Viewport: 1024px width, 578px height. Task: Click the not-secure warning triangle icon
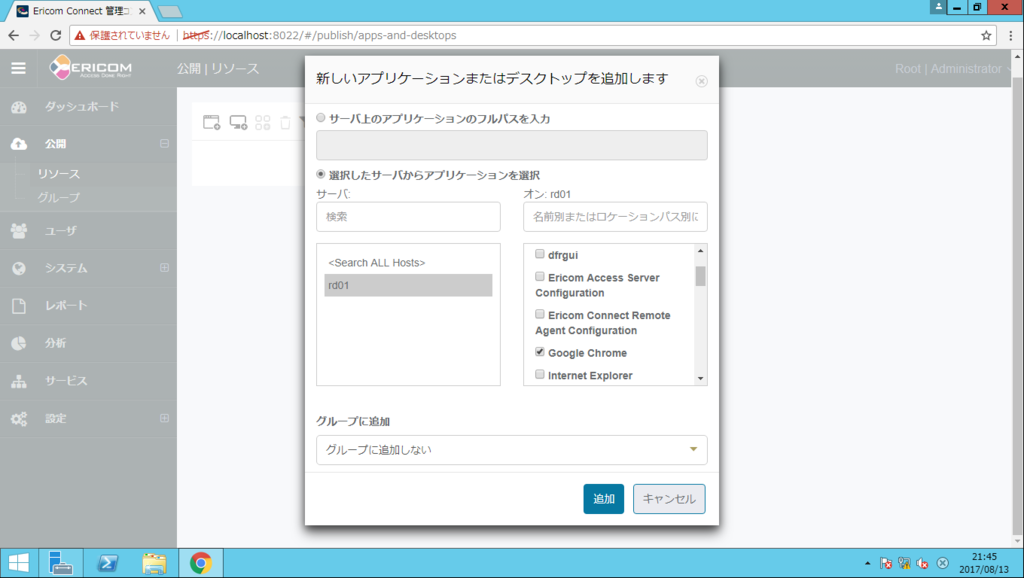pyautogui.click(x=80, y=35)
